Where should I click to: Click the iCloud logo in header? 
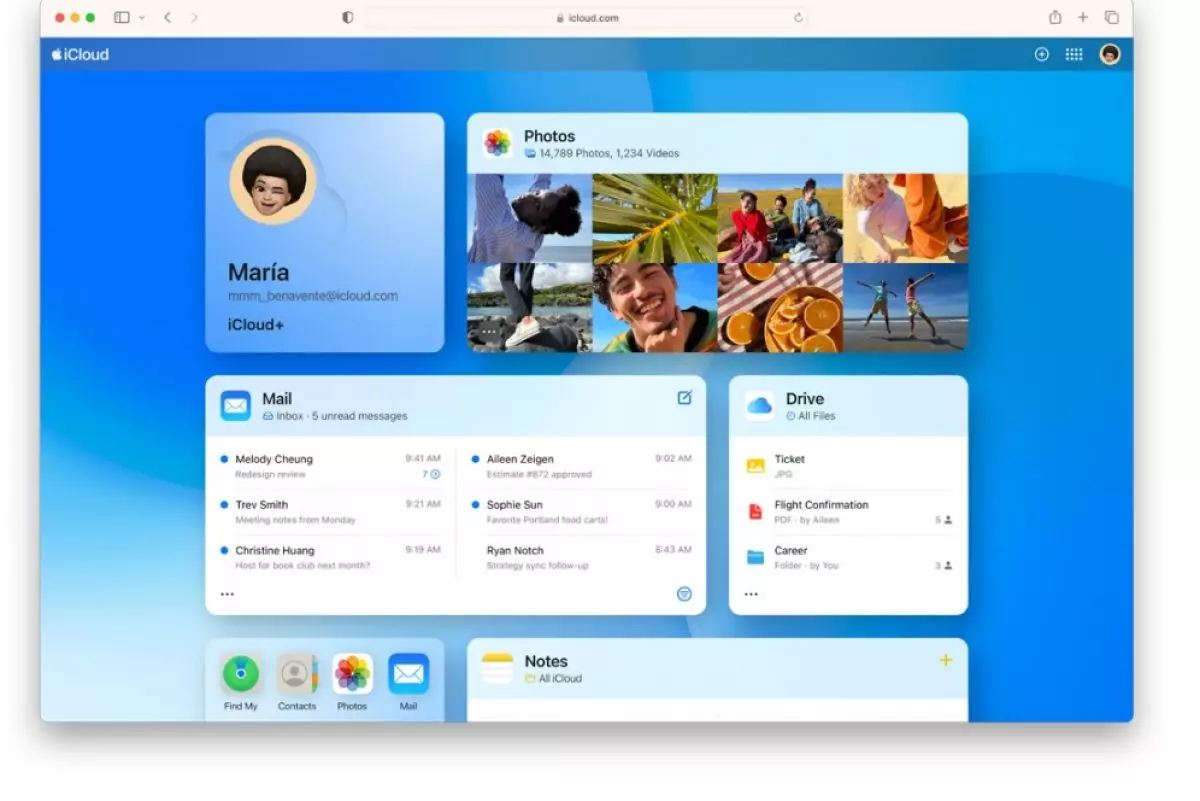click(x=80, y=55)
